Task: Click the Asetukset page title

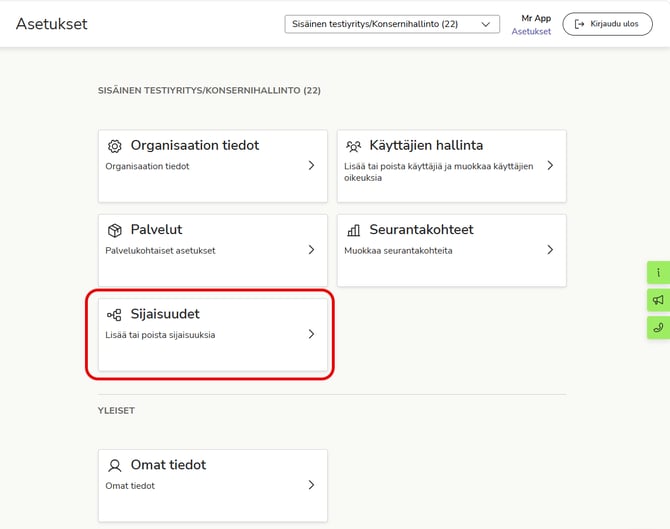Action: click(x=52, y=24)
